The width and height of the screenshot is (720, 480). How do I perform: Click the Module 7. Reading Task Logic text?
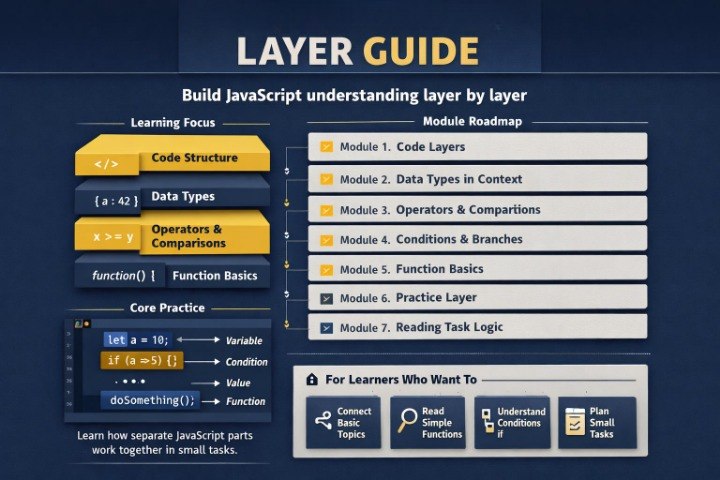click(421, 328)
